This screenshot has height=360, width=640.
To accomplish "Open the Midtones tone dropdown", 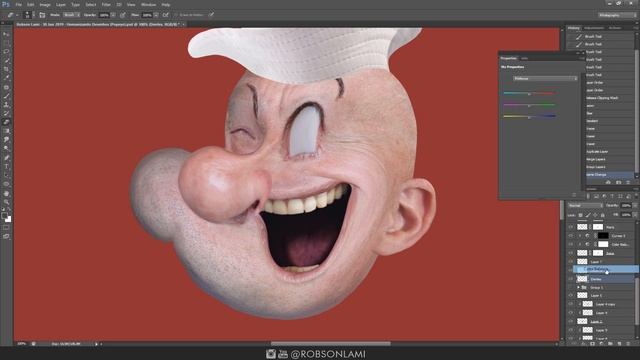I will pos(545,78).
